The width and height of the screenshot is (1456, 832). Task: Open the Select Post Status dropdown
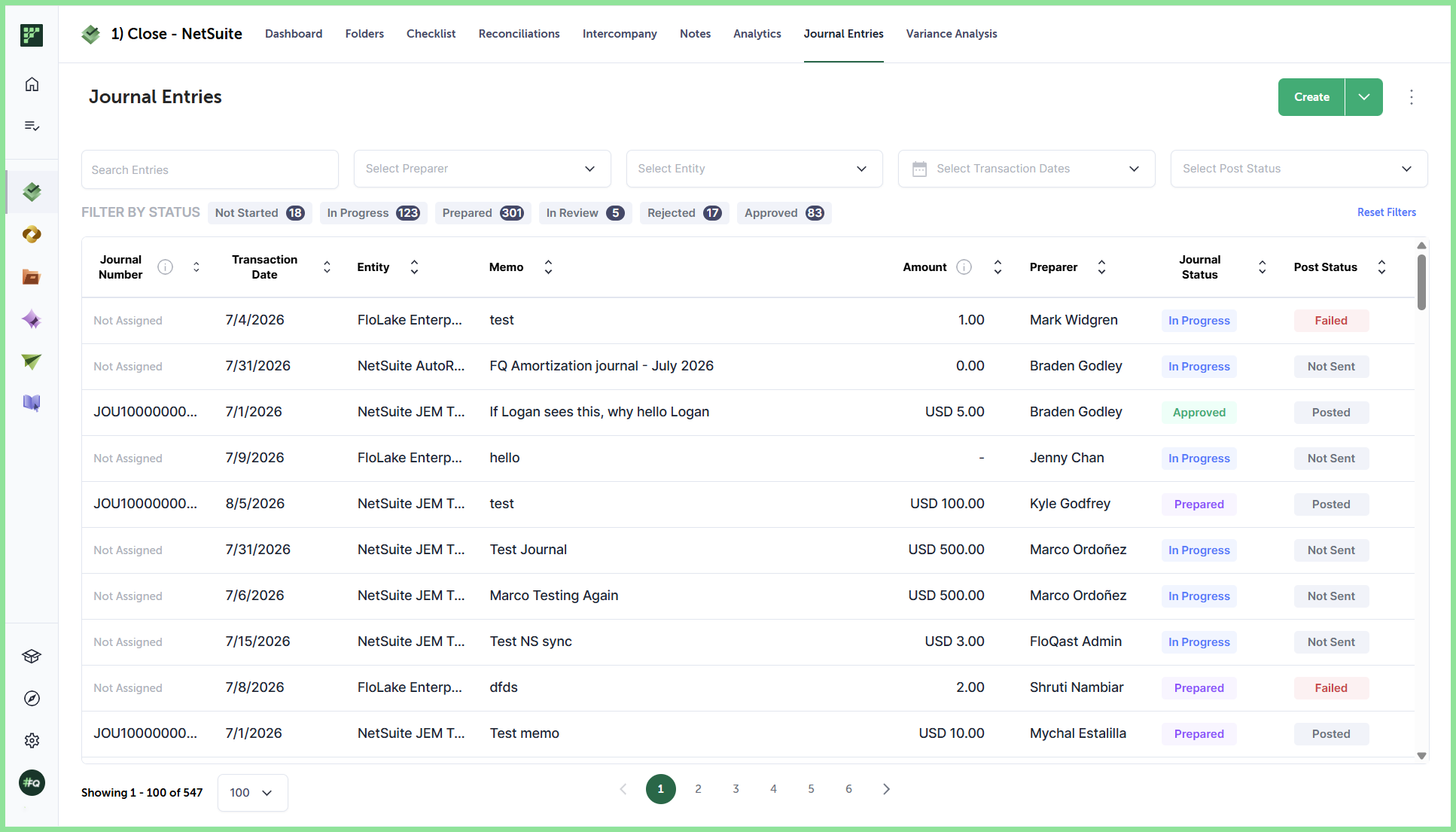point(1299,169)
